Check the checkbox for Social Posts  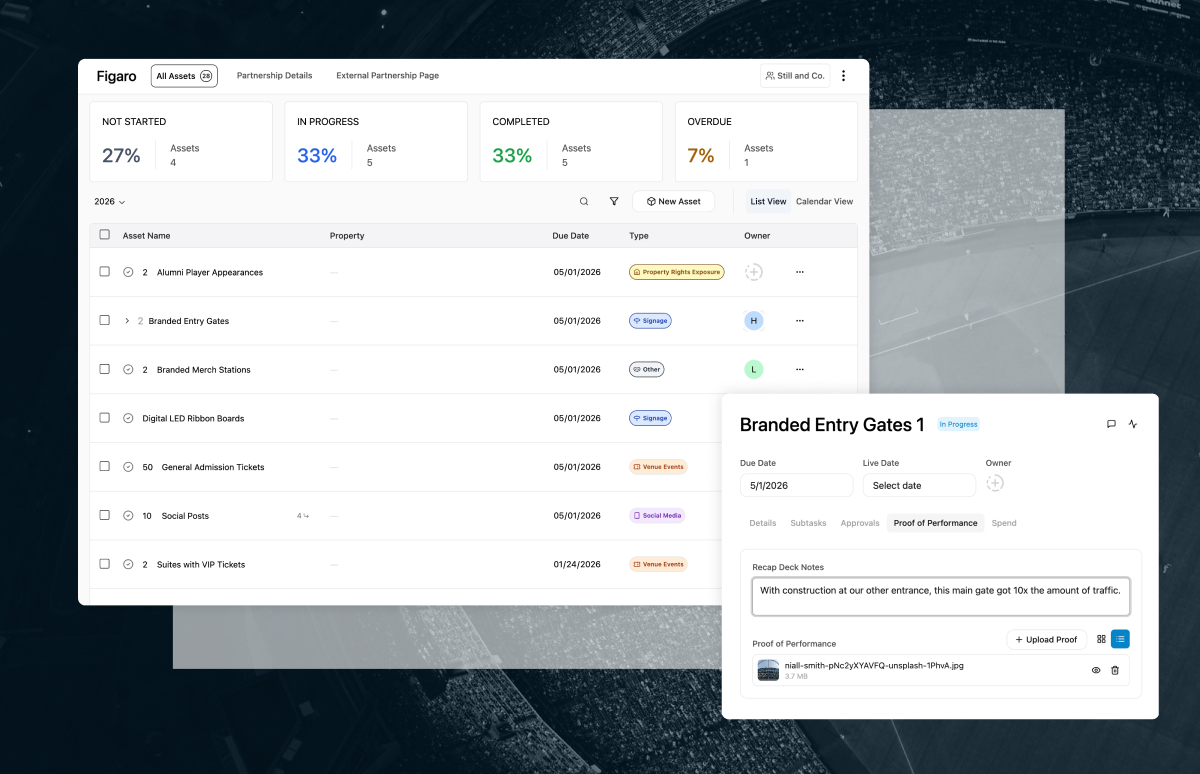[x=104, y=514]
